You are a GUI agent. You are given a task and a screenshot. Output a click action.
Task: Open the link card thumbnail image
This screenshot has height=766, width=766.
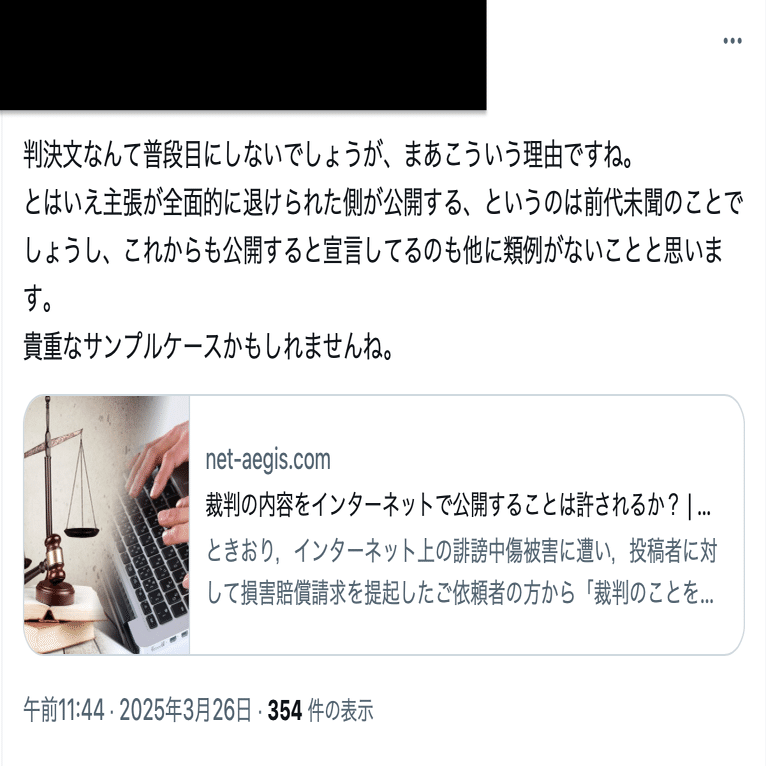(106, 525)
